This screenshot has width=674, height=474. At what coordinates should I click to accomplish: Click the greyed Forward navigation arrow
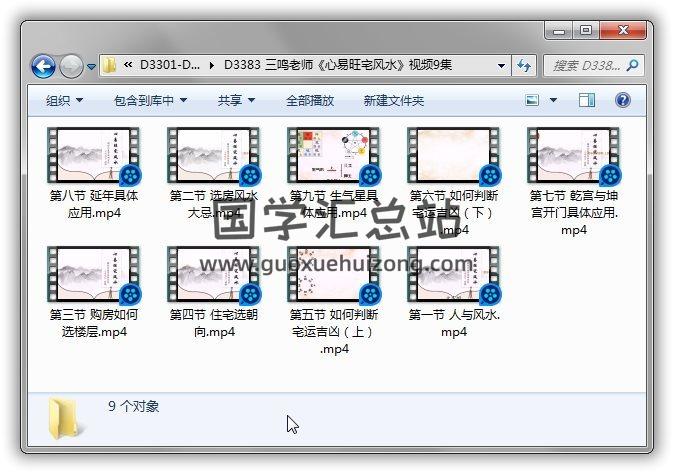pos(71,66)
